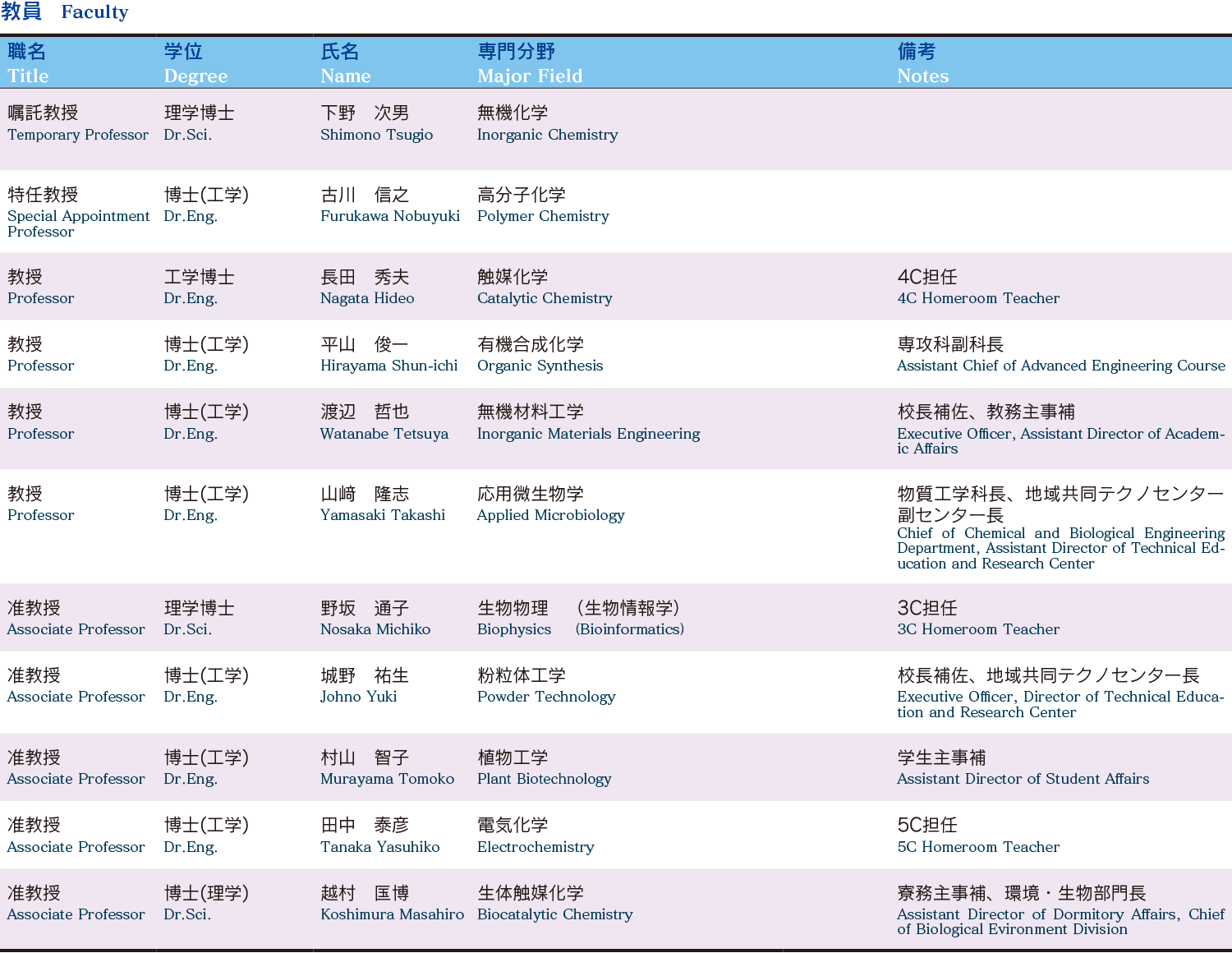Select the name 'Murayama Tomoko'
The width and height of the screenshot is (1232, 953).
(387, 779)
